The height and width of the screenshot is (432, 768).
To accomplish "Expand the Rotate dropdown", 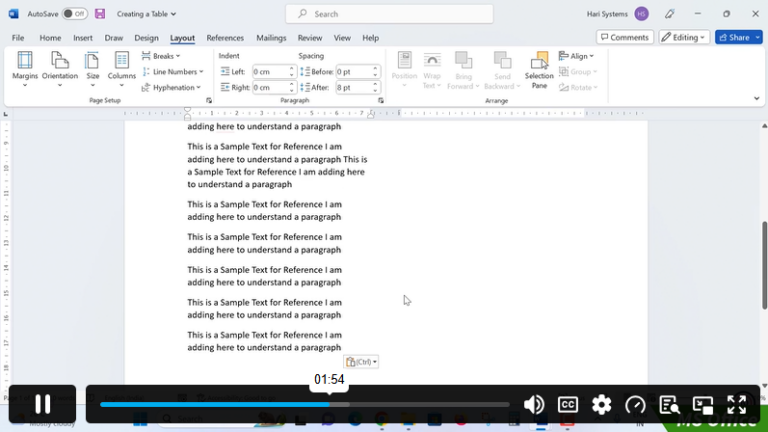I will pyautogui.click(x=578, y=87).
